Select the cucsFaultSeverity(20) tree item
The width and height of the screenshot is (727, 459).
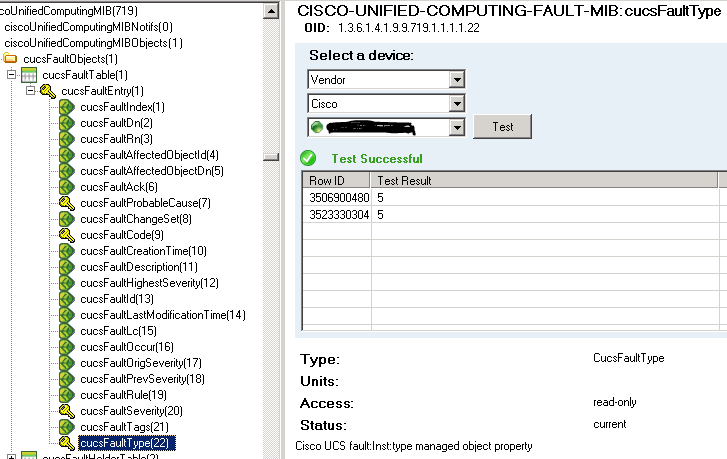pyautogui.click(x=132, y=411)
